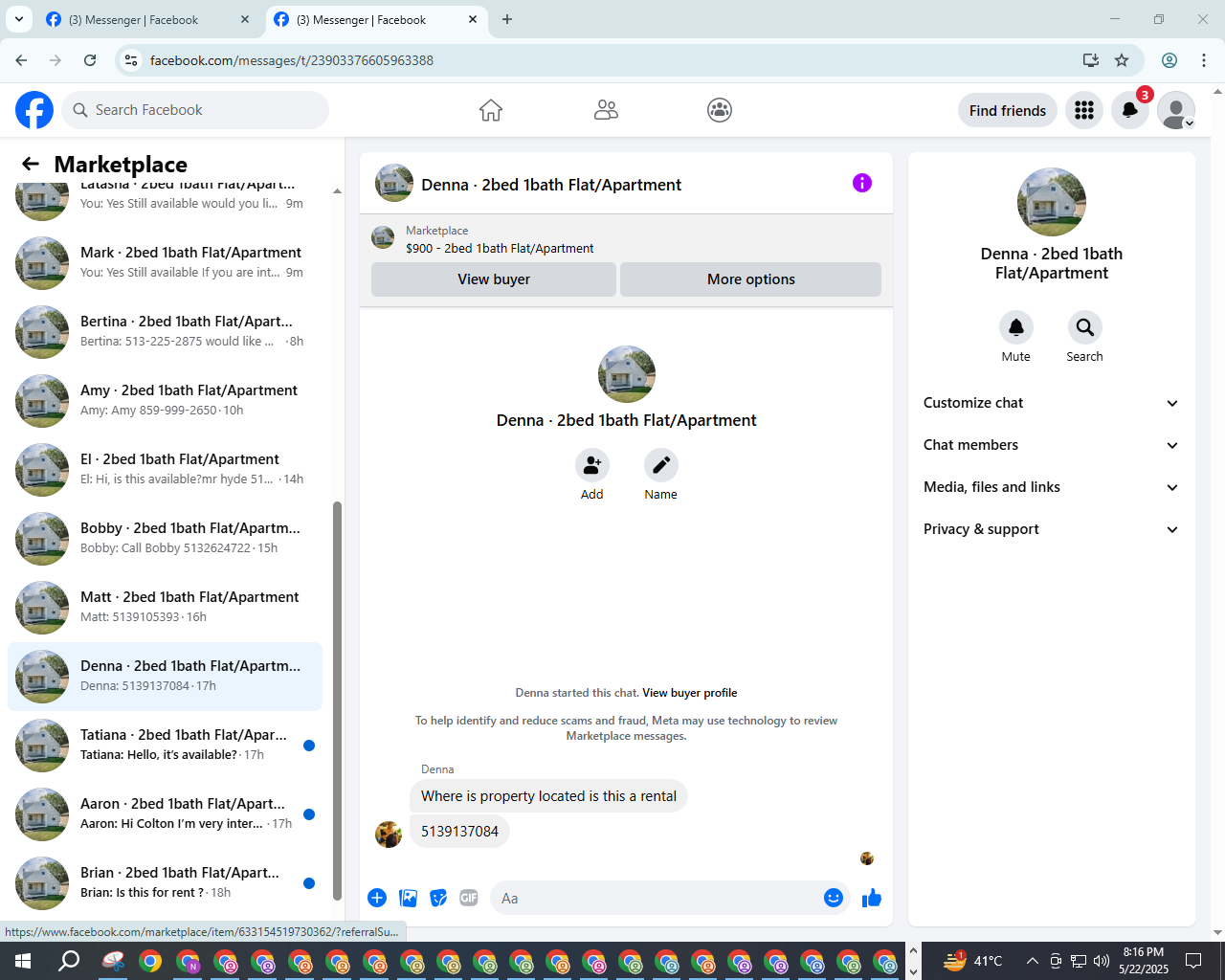Open a new browser tab
Image resolution: width=1225 pixels, height=980 pixels.
[x=507, y=19]
